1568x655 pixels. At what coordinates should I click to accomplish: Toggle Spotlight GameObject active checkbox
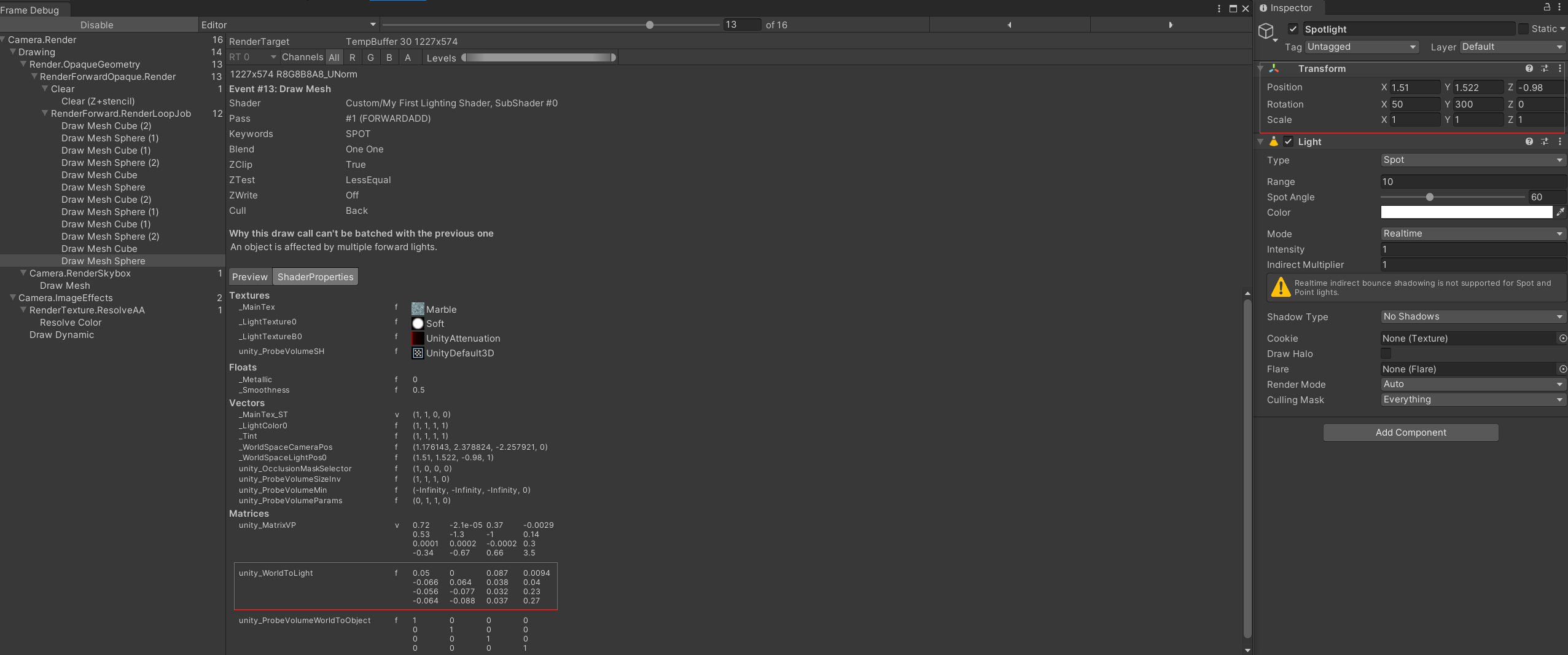[1293, 29]
